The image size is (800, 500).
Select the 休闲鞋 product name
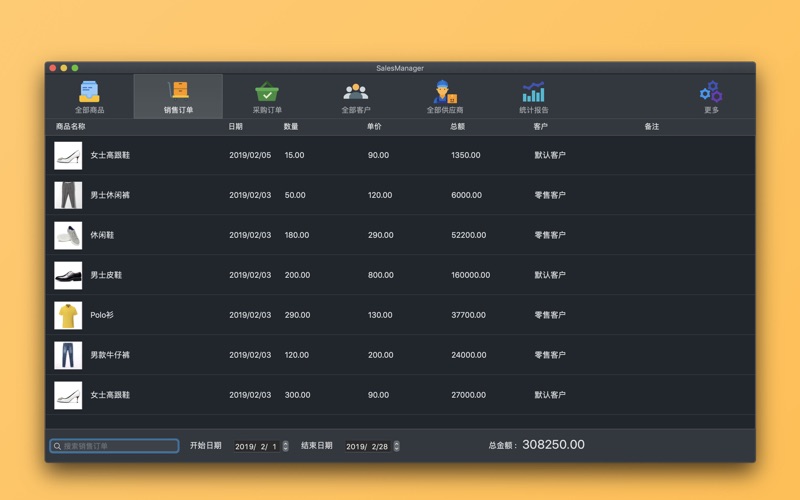pos(102,235)
